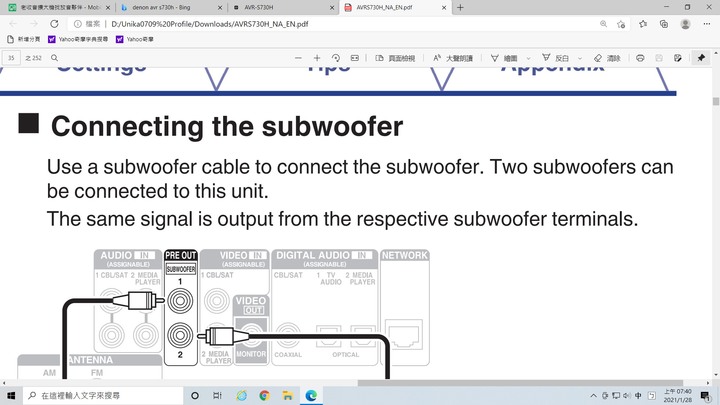Start read aloud (大聲朗讀)
The height and width of the screenshot is (405, 720).
pos(453,58)
